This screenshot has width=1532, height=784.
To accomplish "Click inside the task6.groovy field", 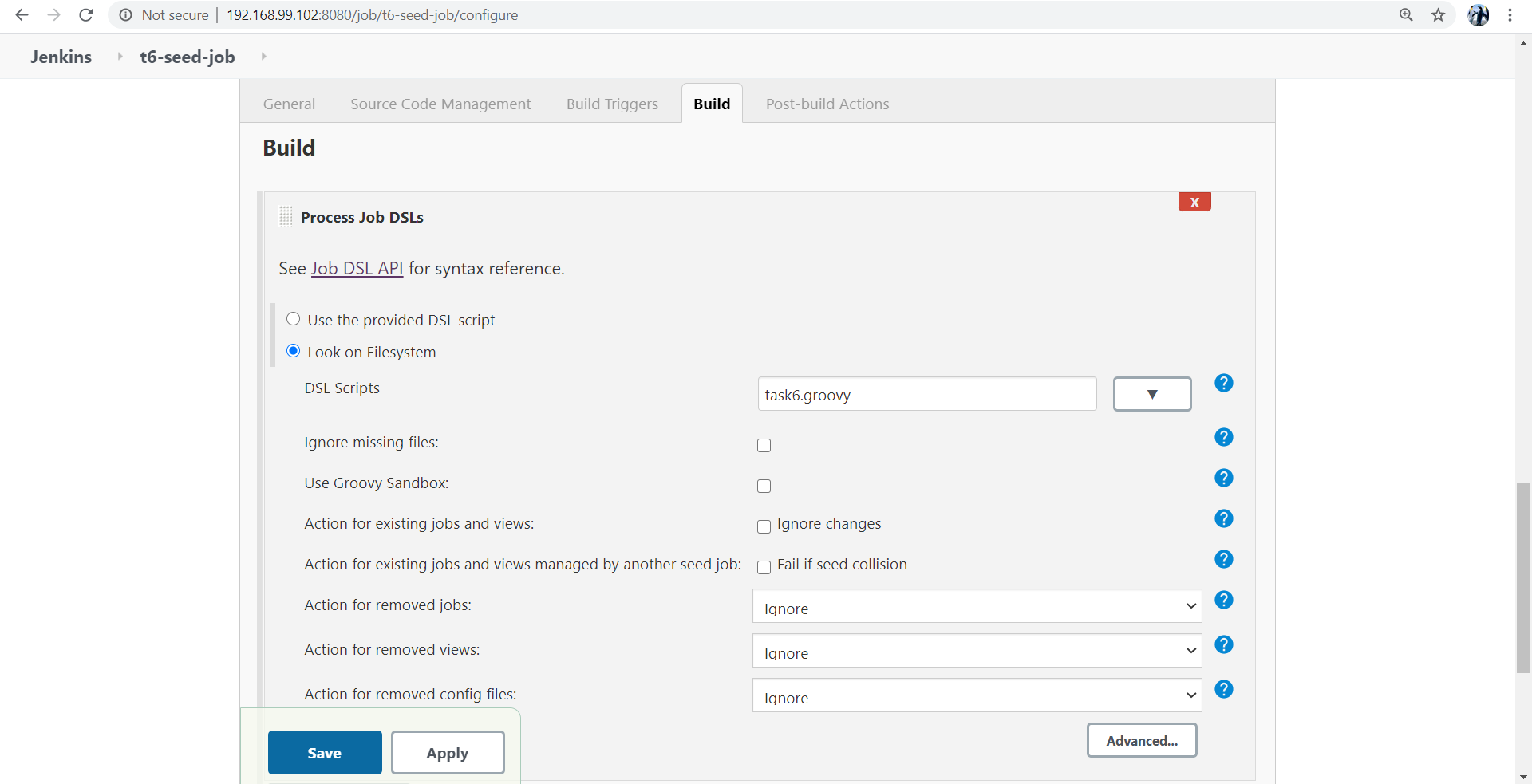I will click(926, 394).
